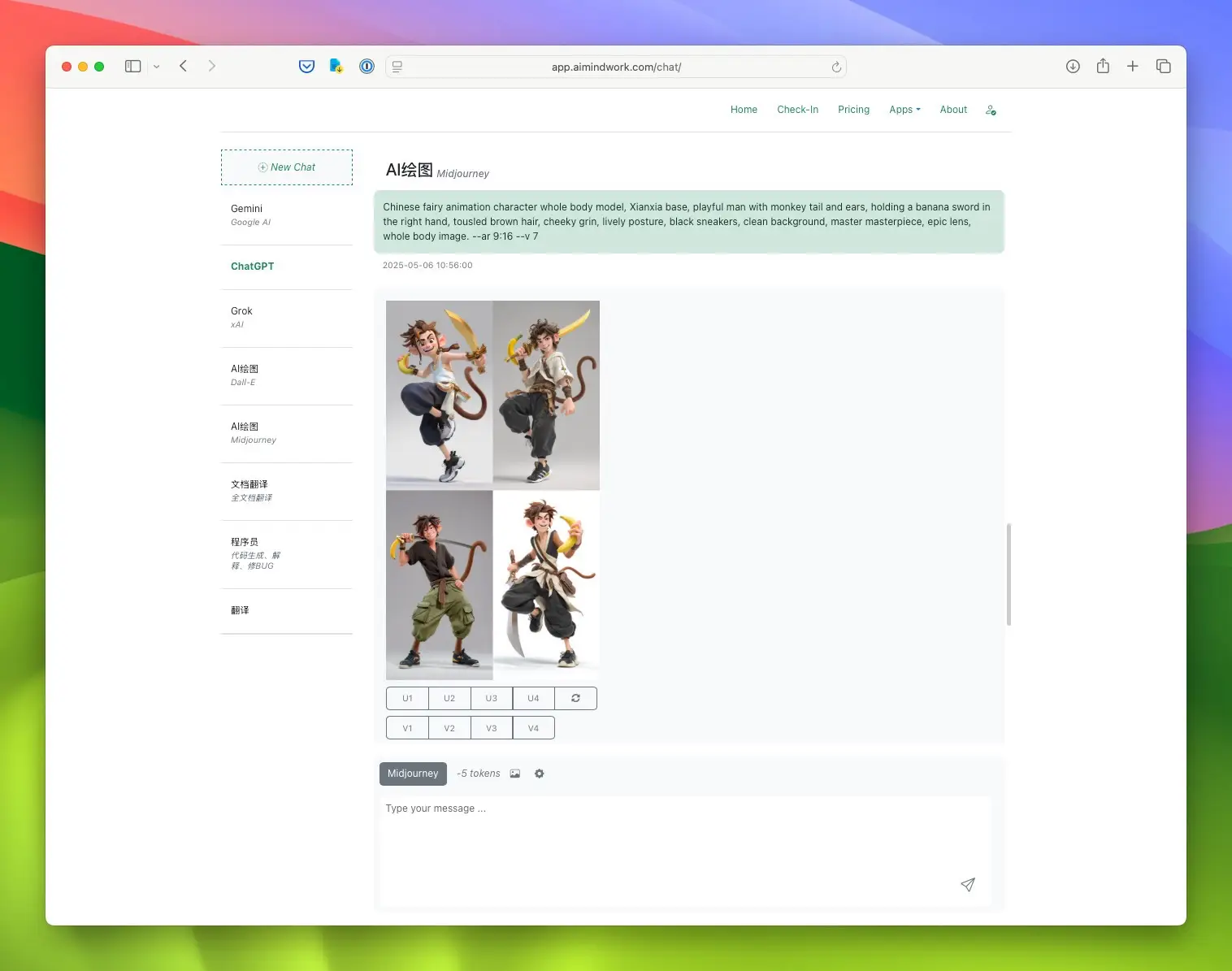Open the Midjourney model selector
This screenshot has width=1232, height=971.
[413, 774]
